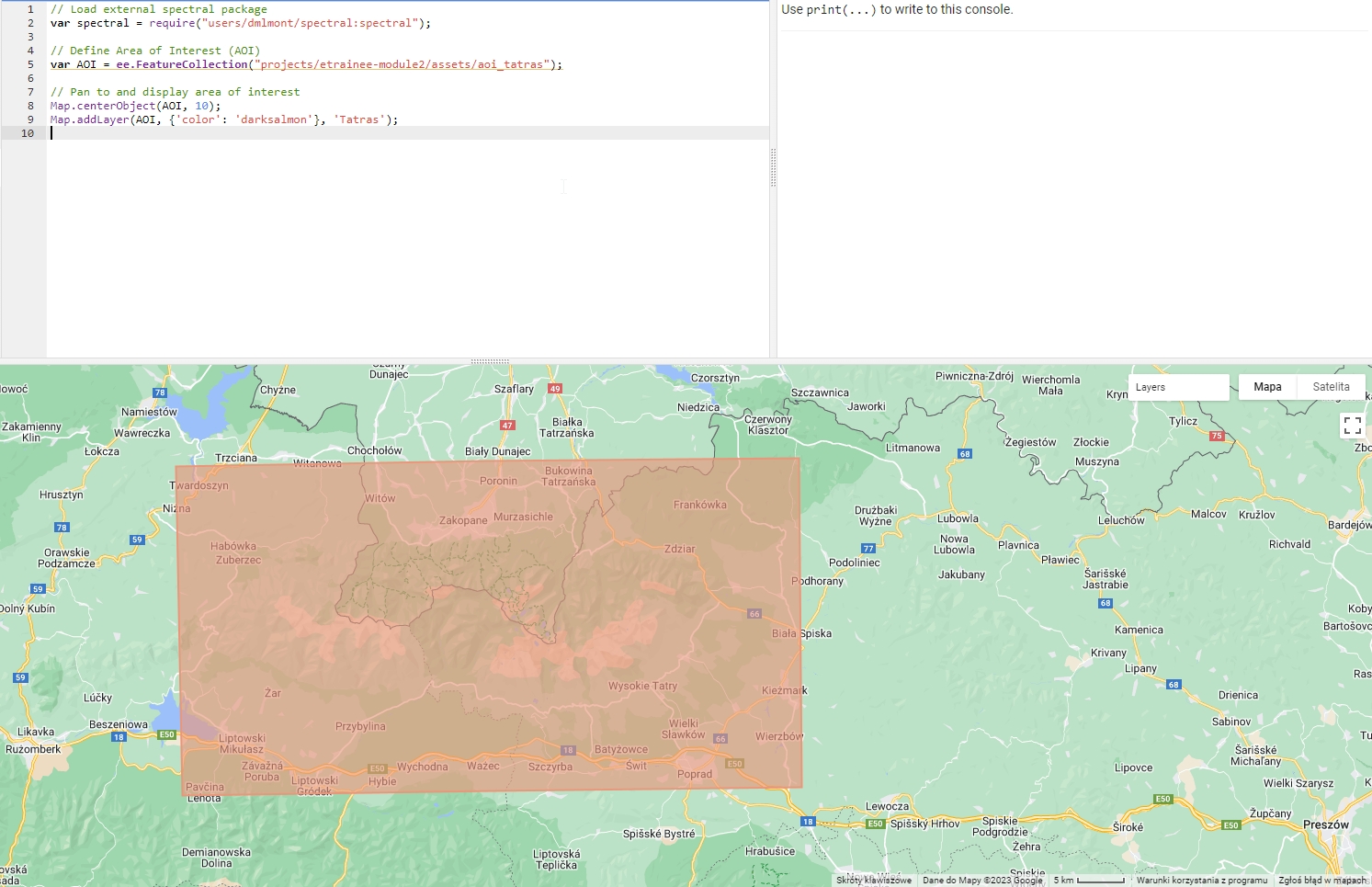
Task: Click the 5 km map scale bar
Action: pyautogui.click(x=1088, y=880)
